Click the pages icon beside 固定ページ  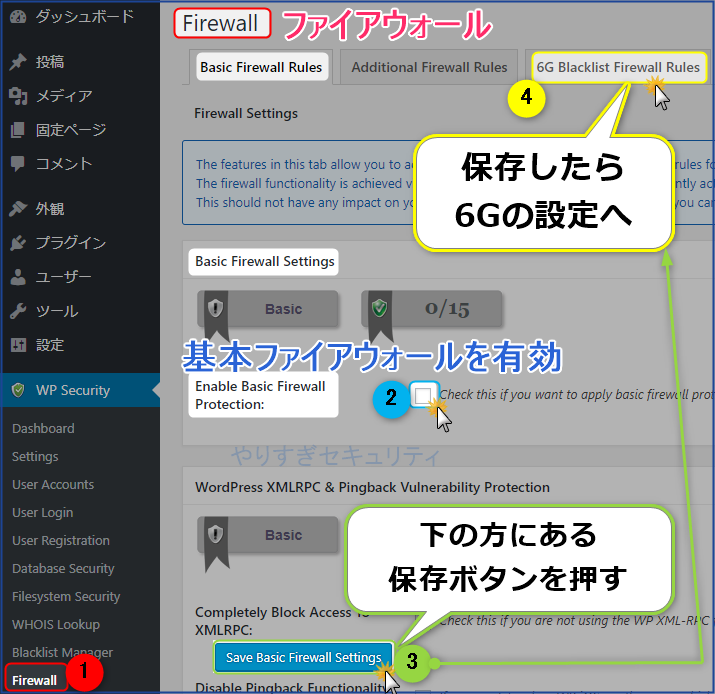pos(18,130)
